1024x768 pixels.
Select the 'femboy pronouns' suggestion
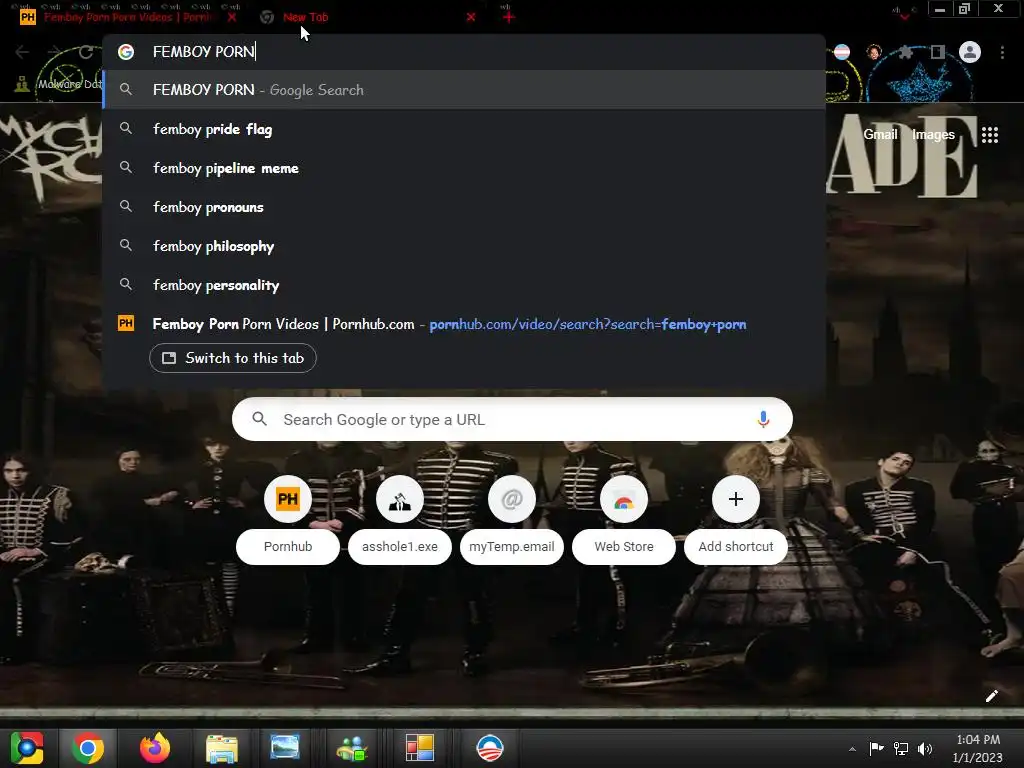click(x=464, y=207)
